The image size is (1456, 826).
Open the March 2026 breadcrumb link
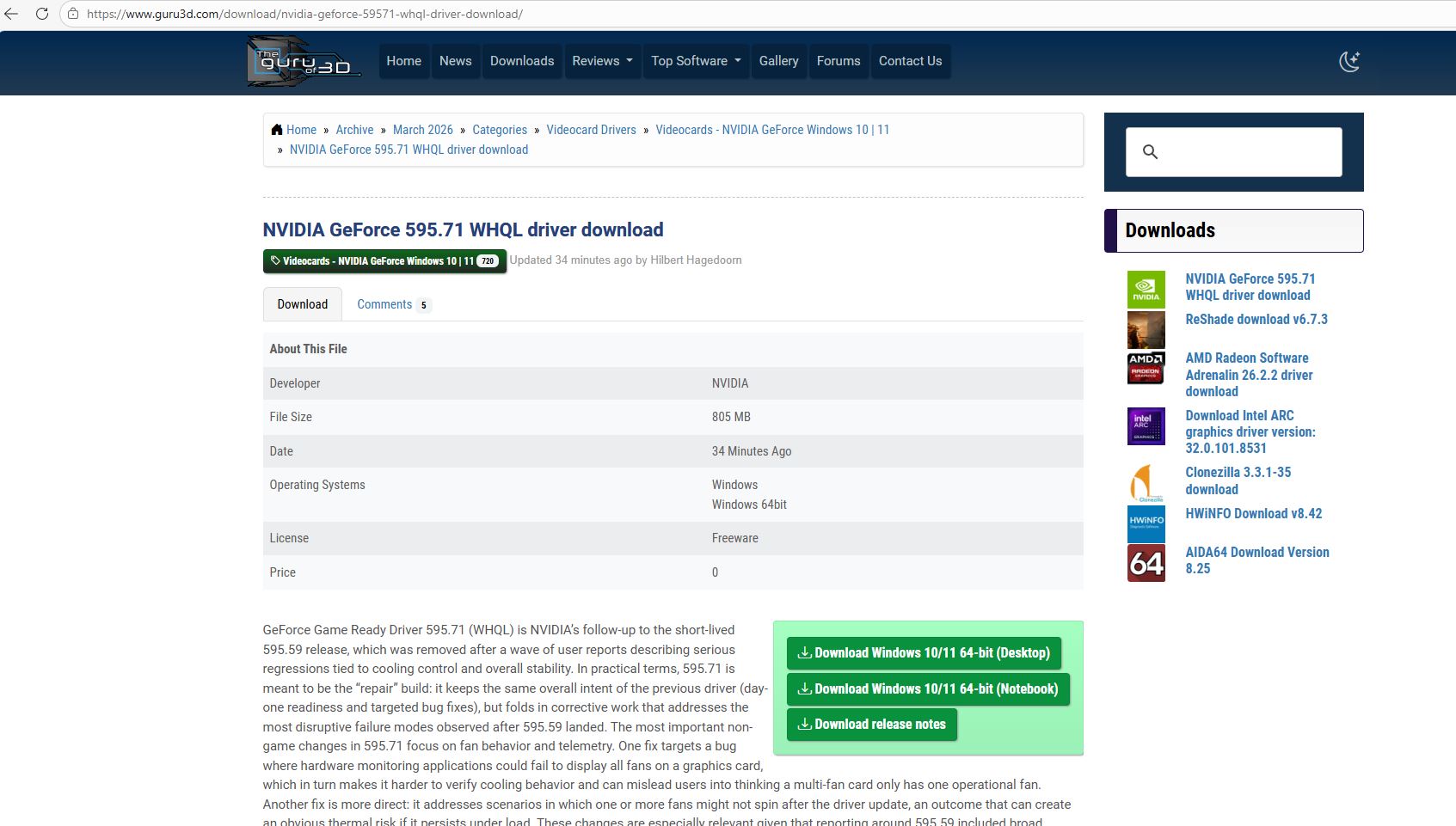point(423,130)
